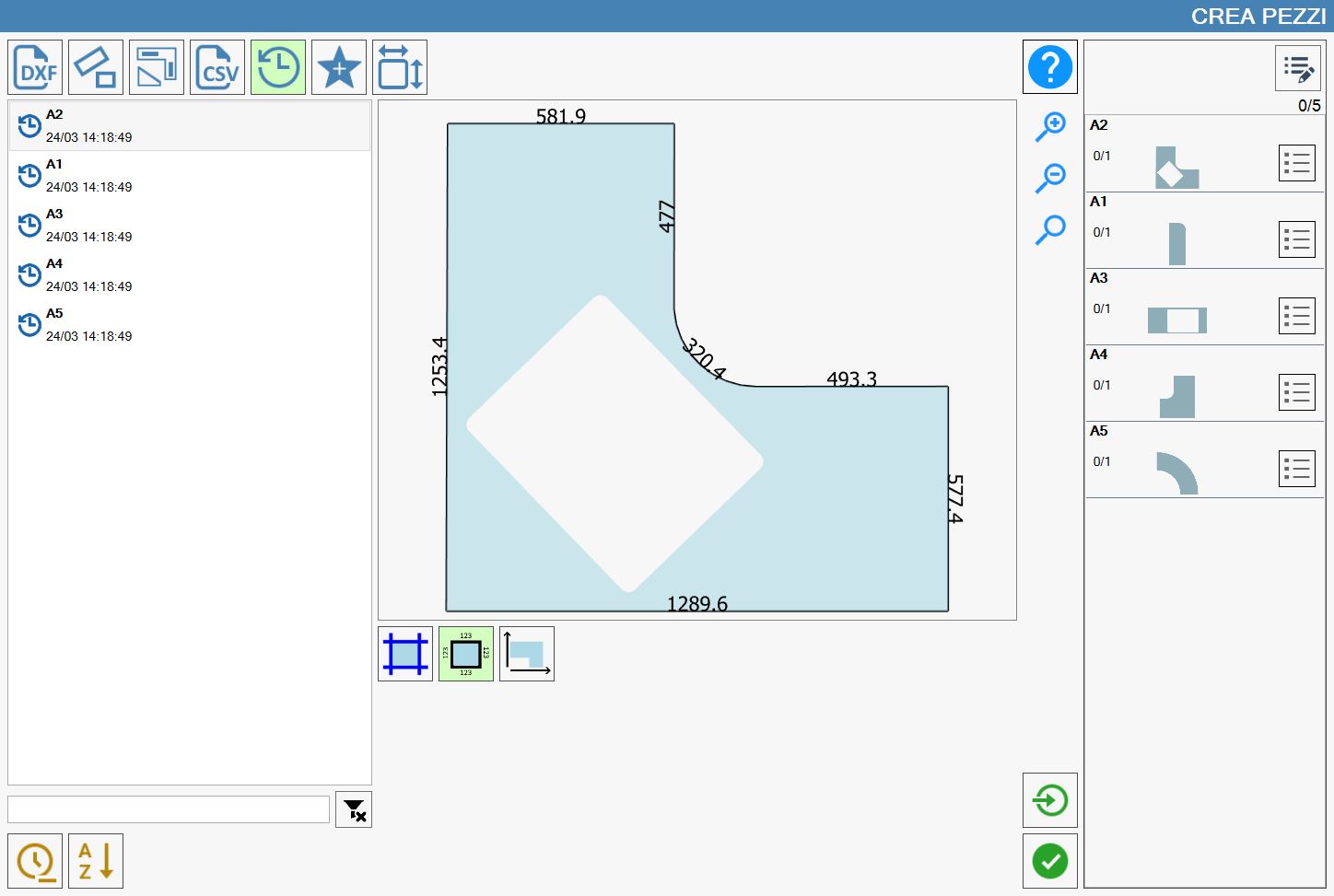Open the list edit icon above 0/5
The width and height of the screenshot is (1334, 896).
(x=1298, y=68)
